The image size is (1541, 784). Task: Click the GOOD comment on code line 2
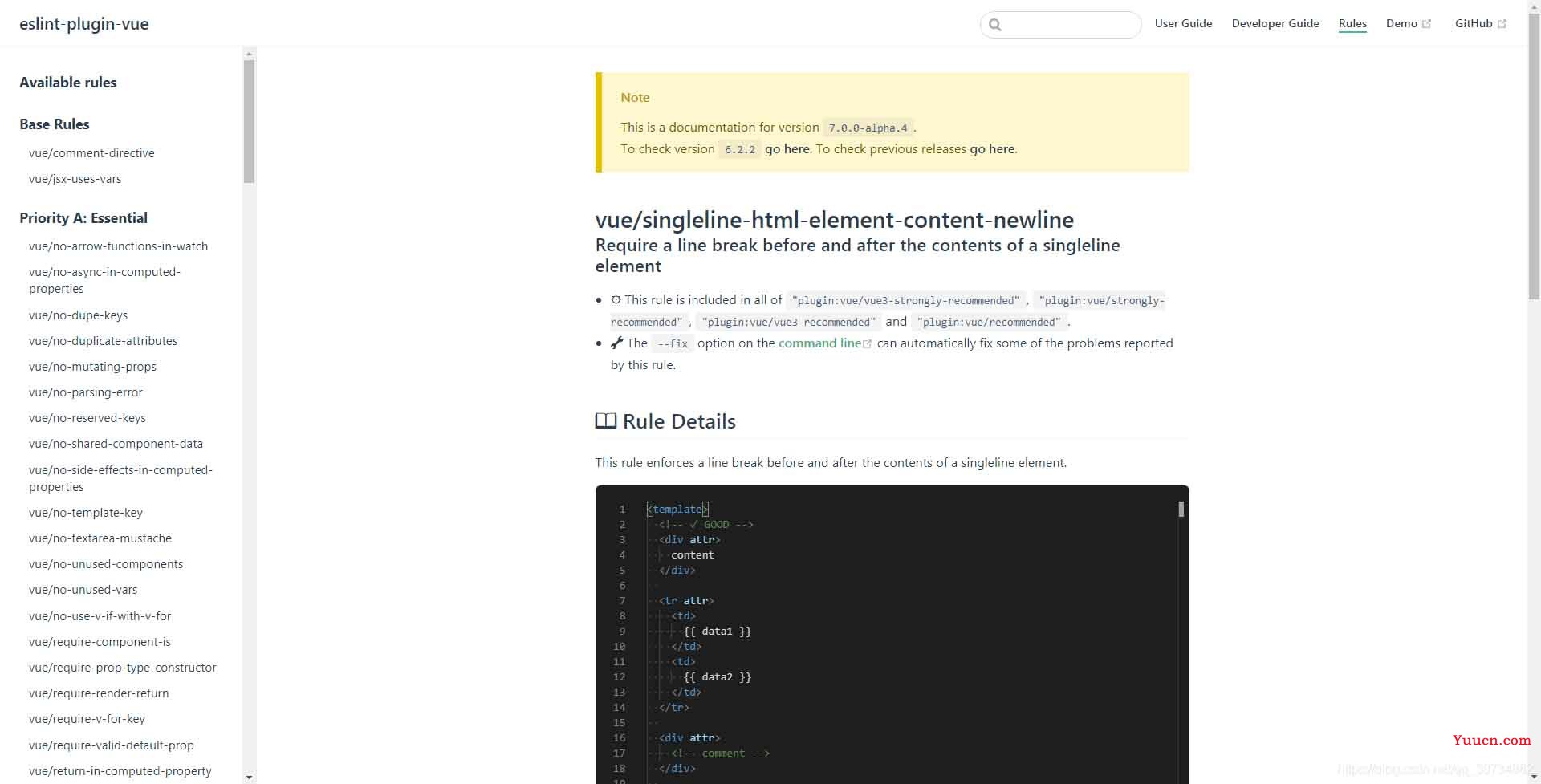pyautogui.click(x=706, y=524)
